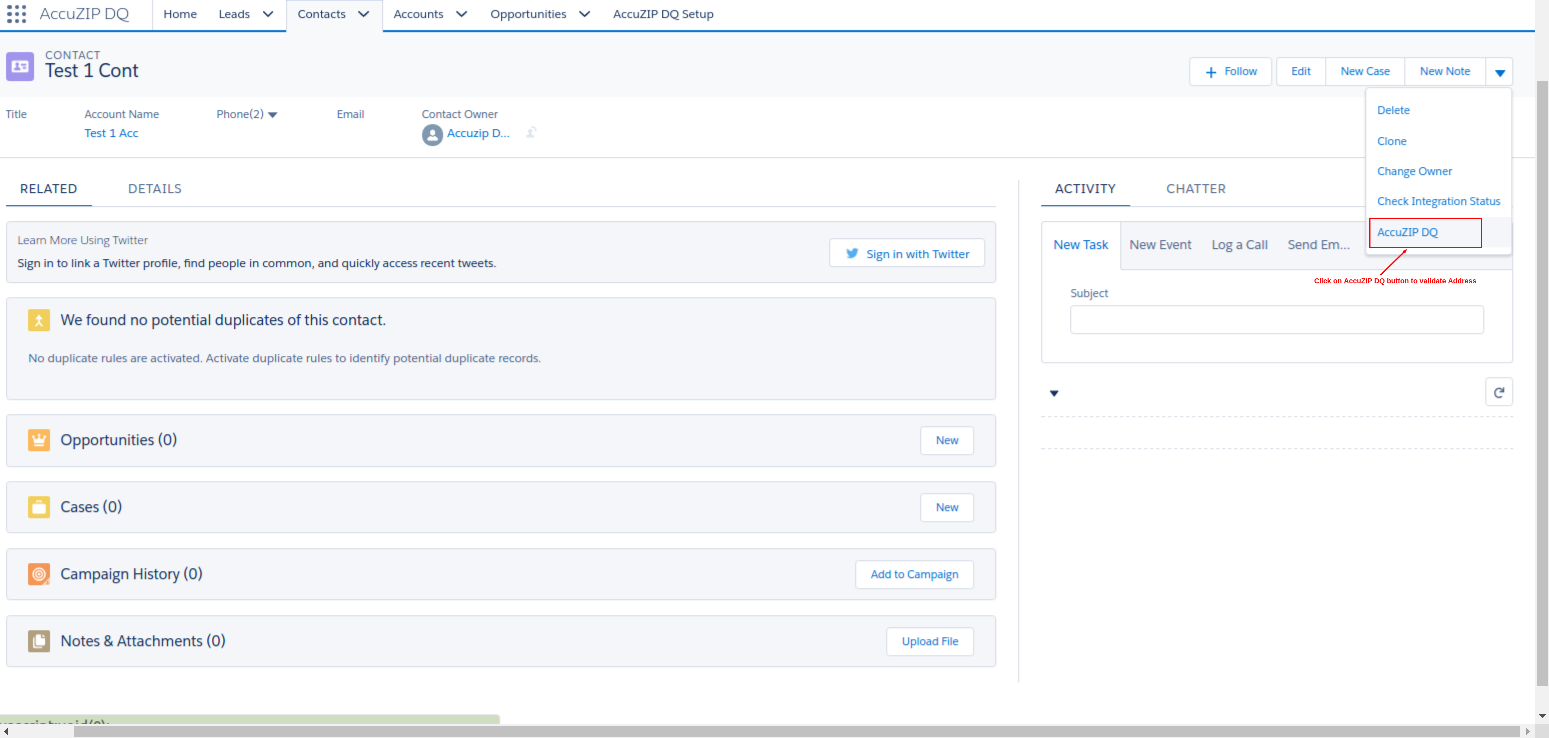This screenshot has width=1549, height=738.
Task: Click the Contact Owner avatar icon
Action: tap(432, 134)
